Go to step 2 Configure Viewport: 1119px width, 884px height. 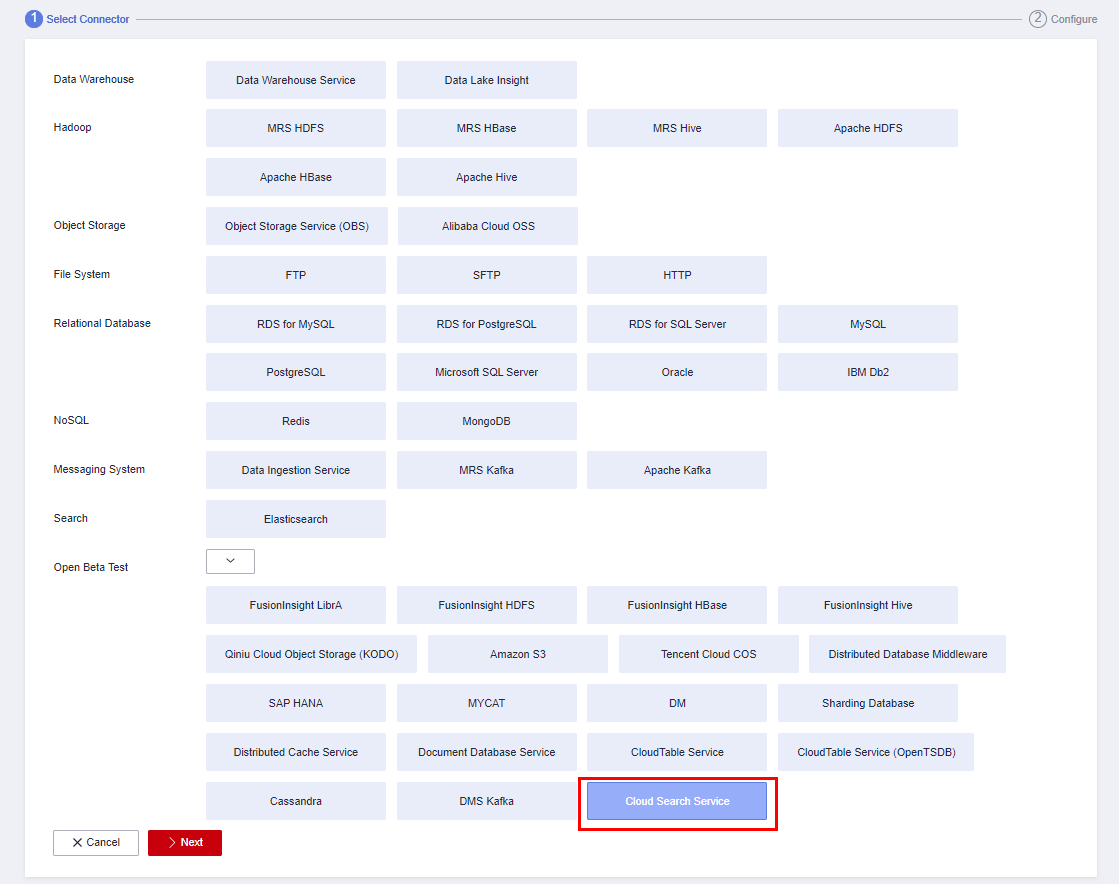click(1063, 19)
